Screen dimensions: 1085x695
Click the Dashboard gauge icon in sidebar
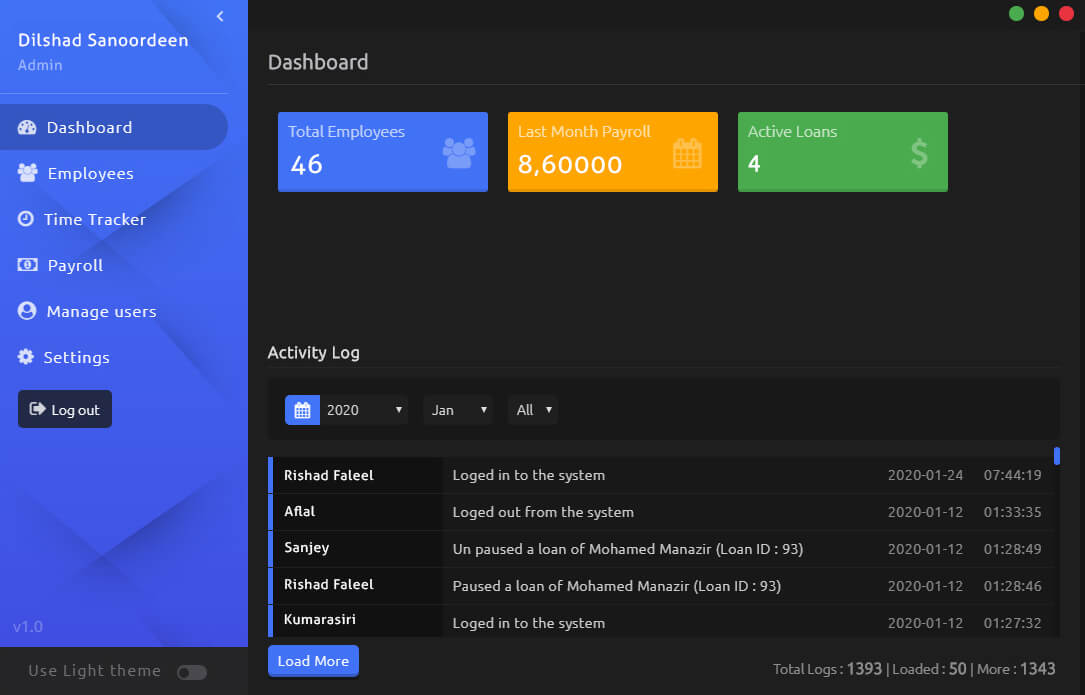tap(27, 127)
